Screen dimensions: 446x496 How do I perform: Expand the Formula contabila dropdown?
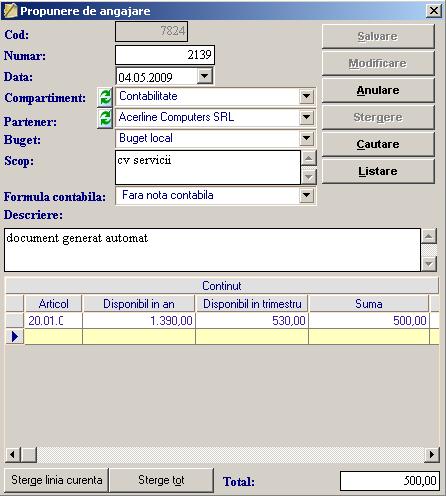[306, 195]
